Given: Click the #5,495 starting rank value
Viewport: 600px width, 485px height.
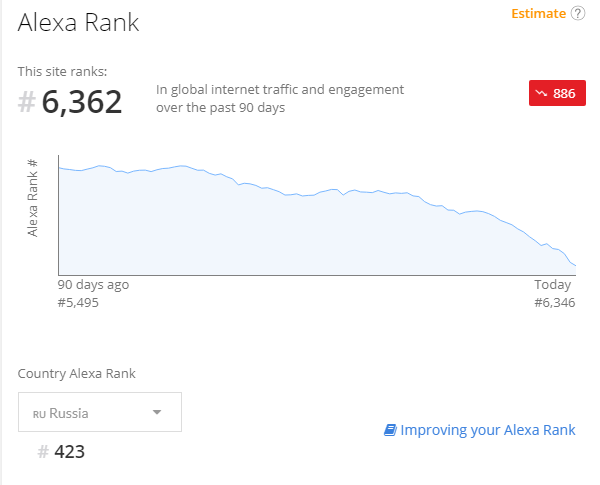Looking at the screenshot, I should tap(78, 302).
